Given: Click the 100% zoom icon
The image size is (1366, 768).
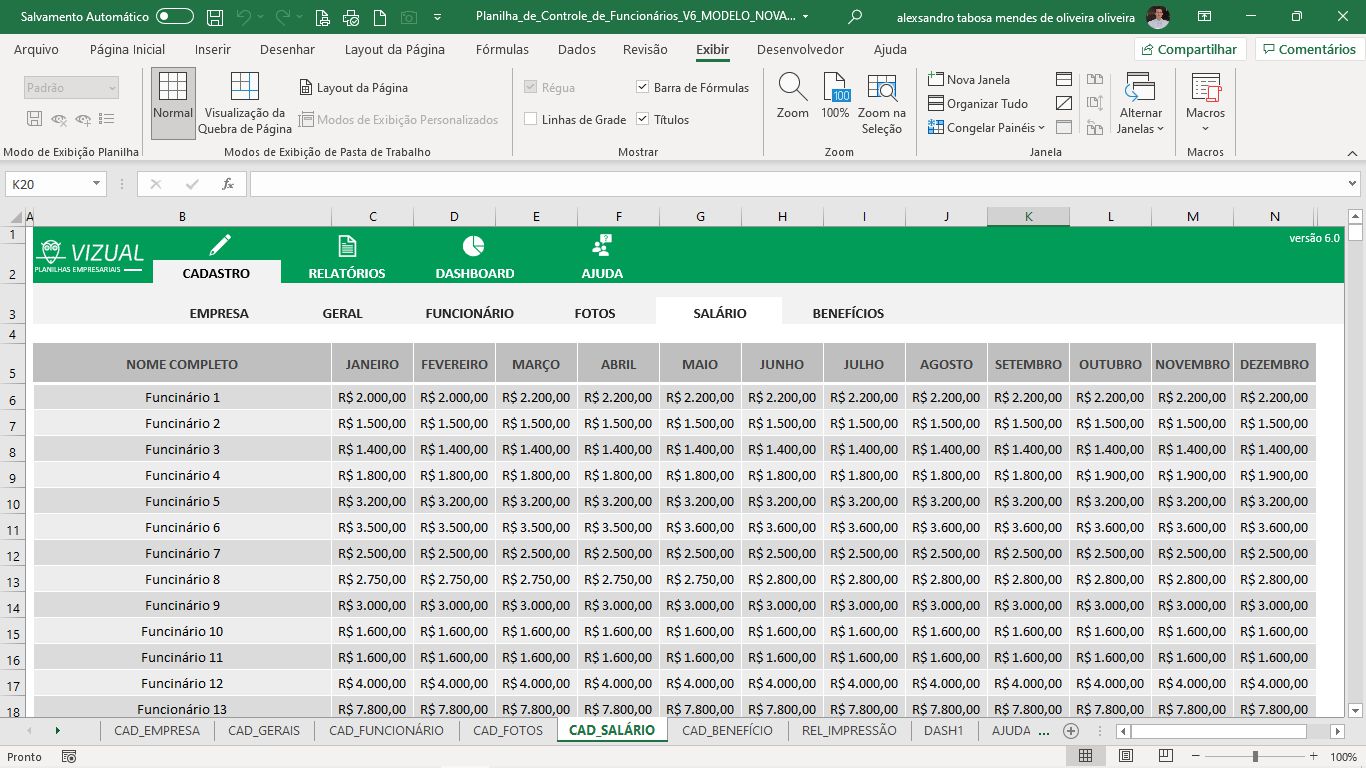Looking at the screenshot, I should [x=835, y=88].
